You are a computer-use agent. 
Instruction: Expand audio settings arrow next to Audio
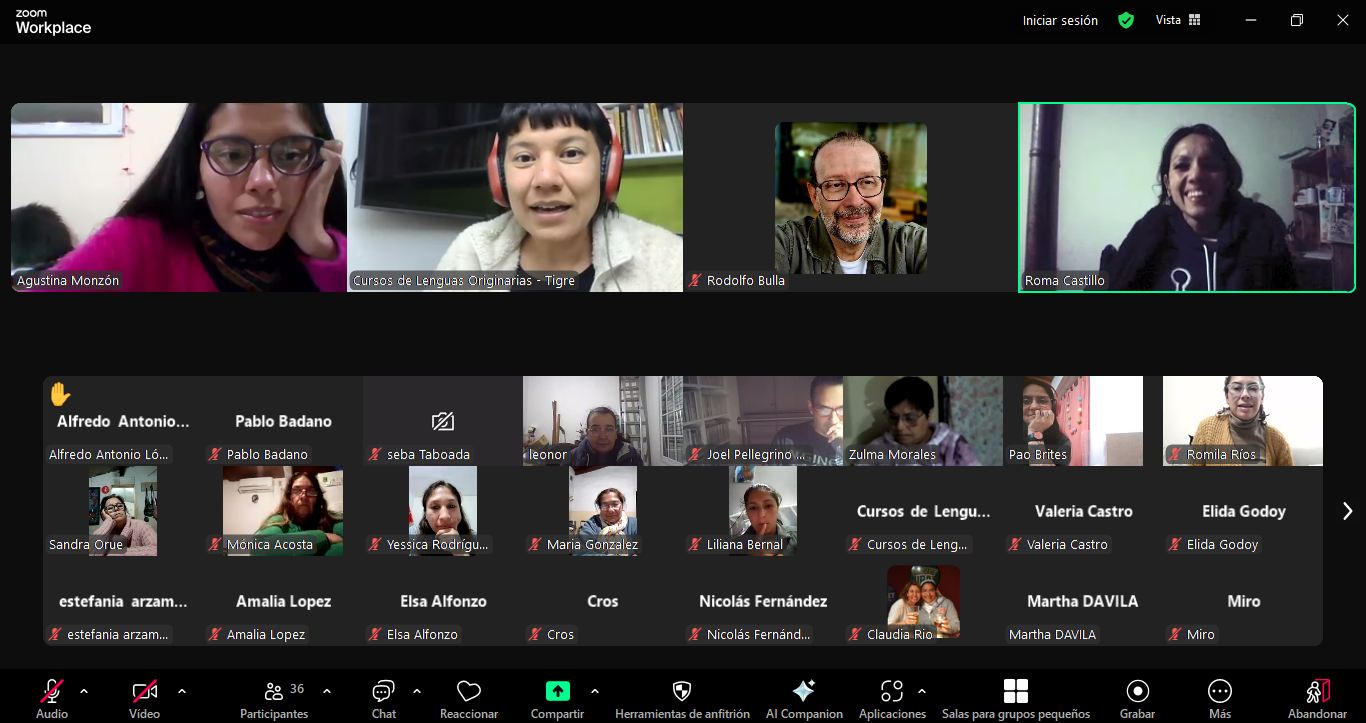[x=84, y=691]
